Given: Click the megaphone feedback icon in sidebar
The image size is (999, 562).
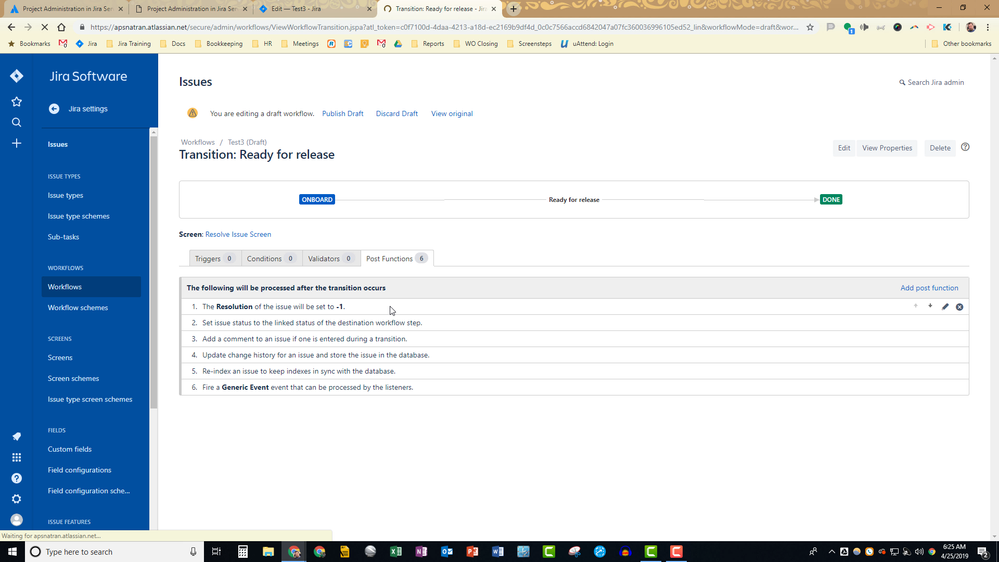Looking at the screenshot, I should pyautogui.click(x=17, y=436).
